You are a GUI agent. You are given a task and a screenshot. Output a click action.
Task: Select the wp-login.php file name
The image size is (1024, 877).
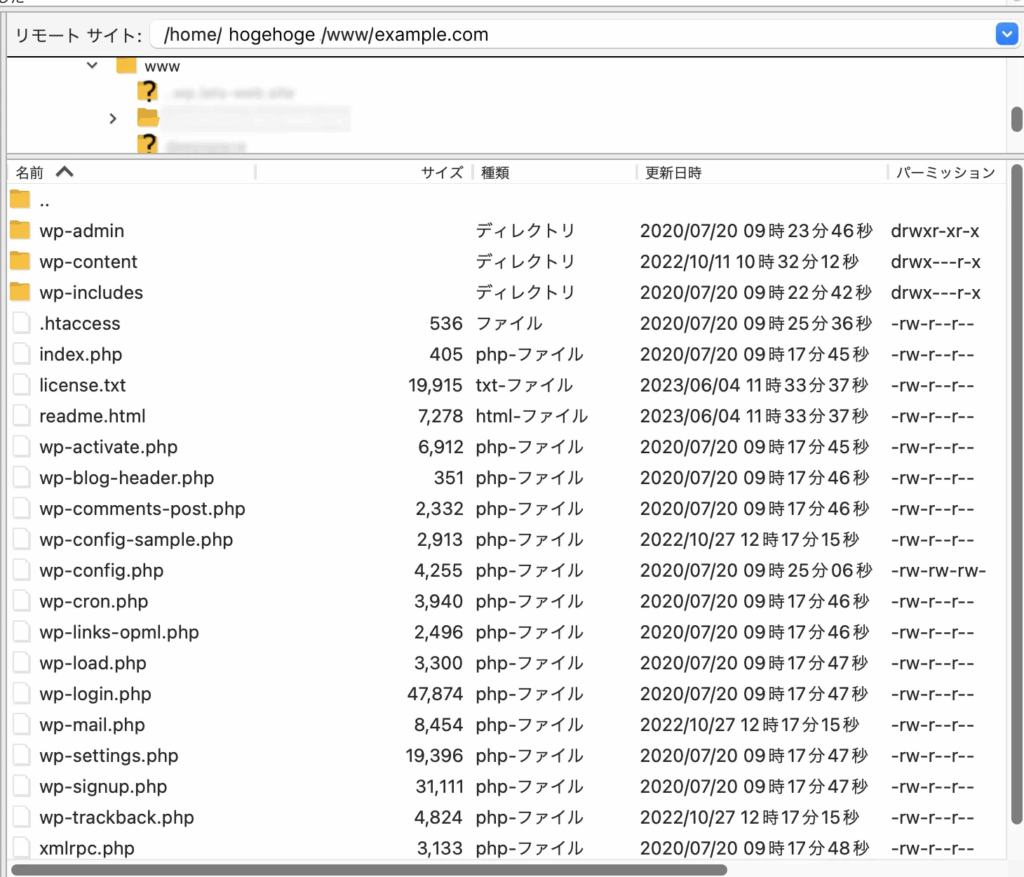coord(95,694)
